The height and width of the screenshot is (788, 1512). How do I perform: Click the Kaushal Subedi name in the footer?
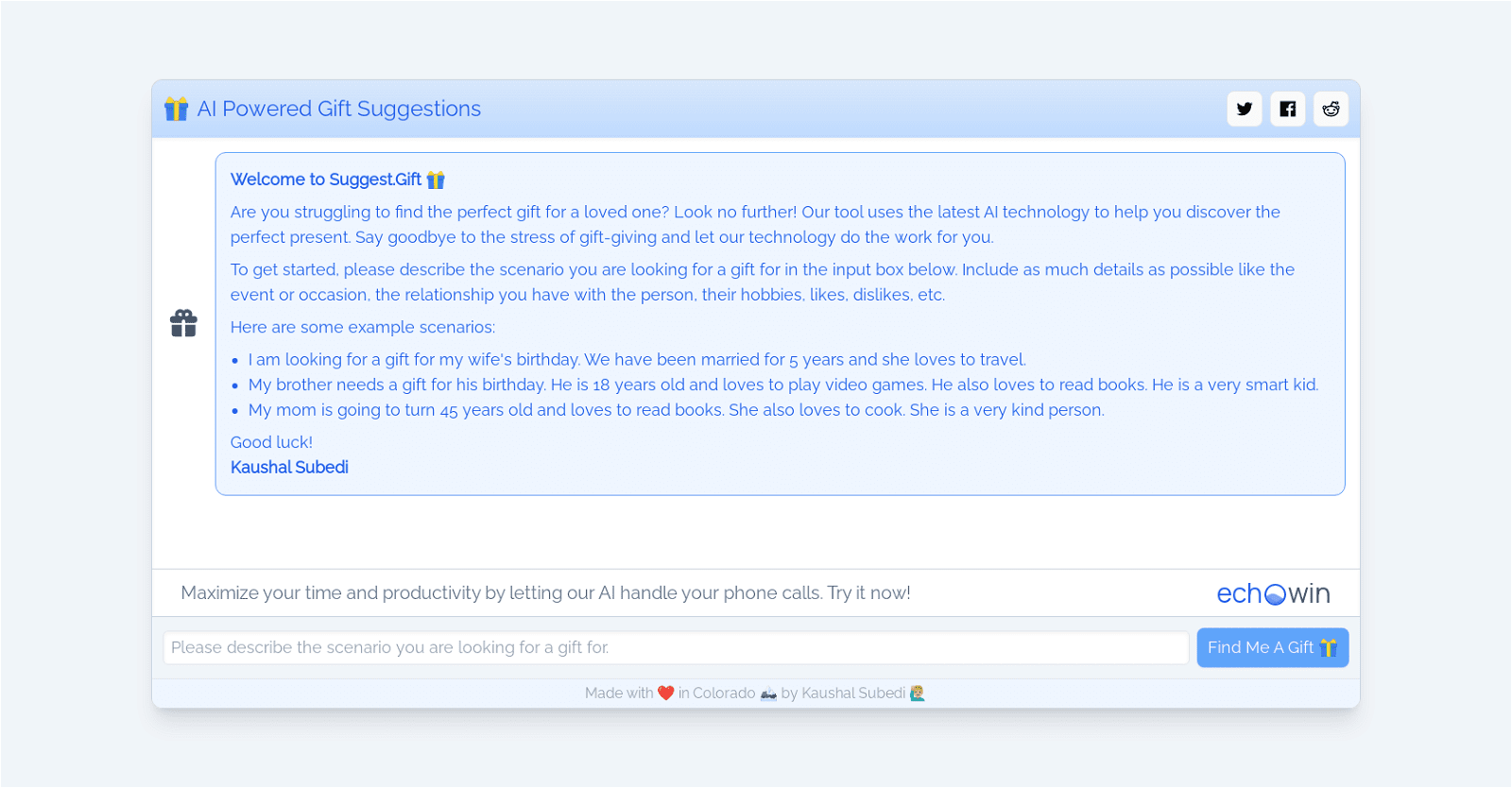[852, 693]
